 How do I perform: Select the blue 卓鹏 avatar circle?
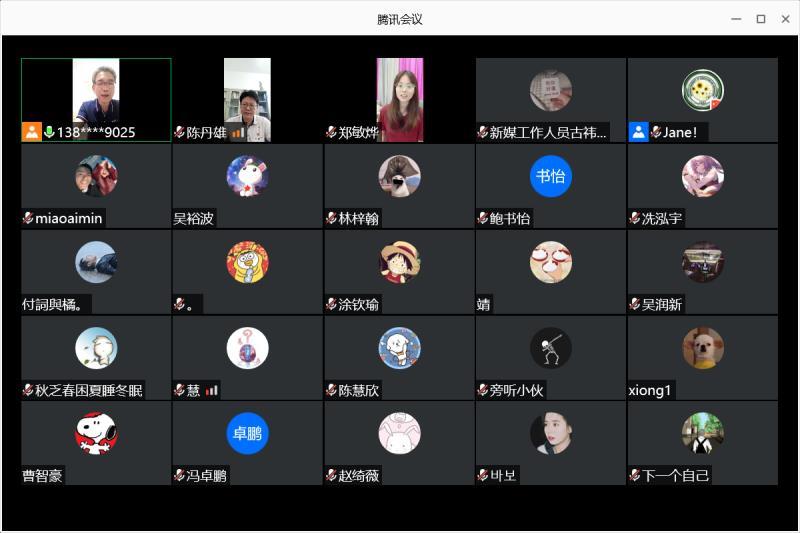click(247, 434)
